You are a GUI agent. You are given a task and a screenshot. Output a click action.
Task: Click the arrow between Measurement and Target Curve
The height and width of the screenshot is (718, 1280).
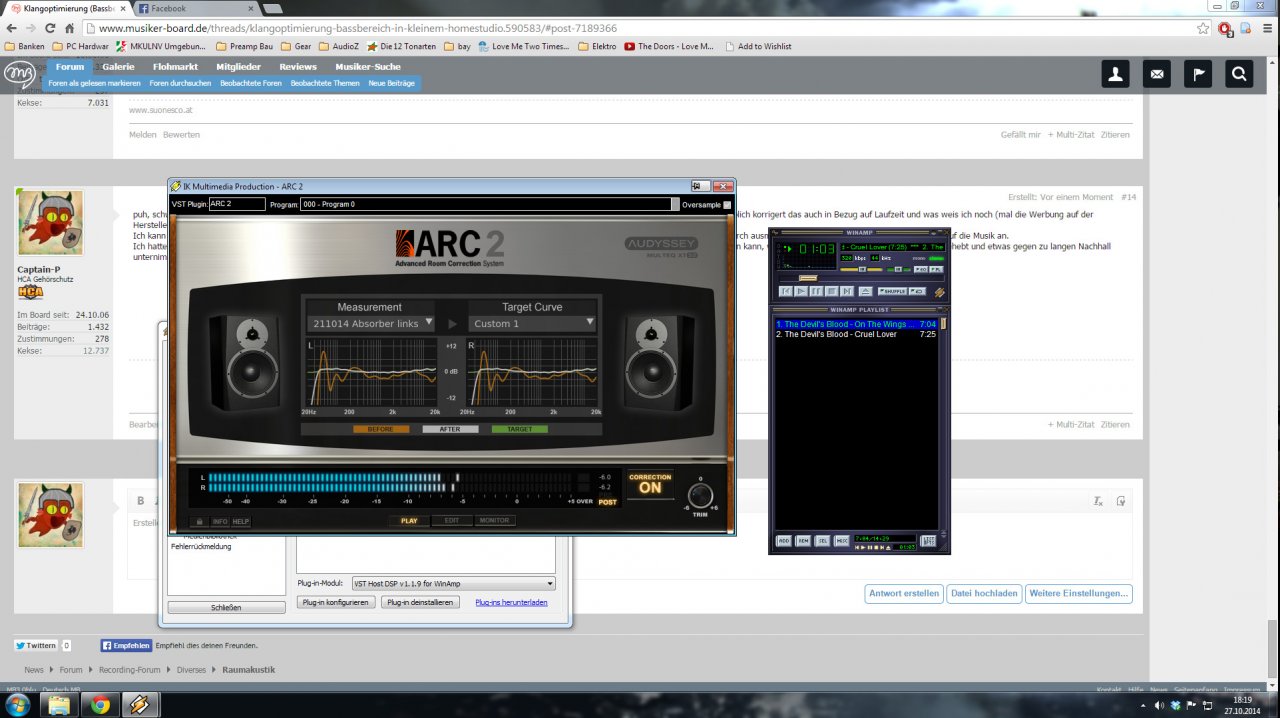click(x=452, y=323)
